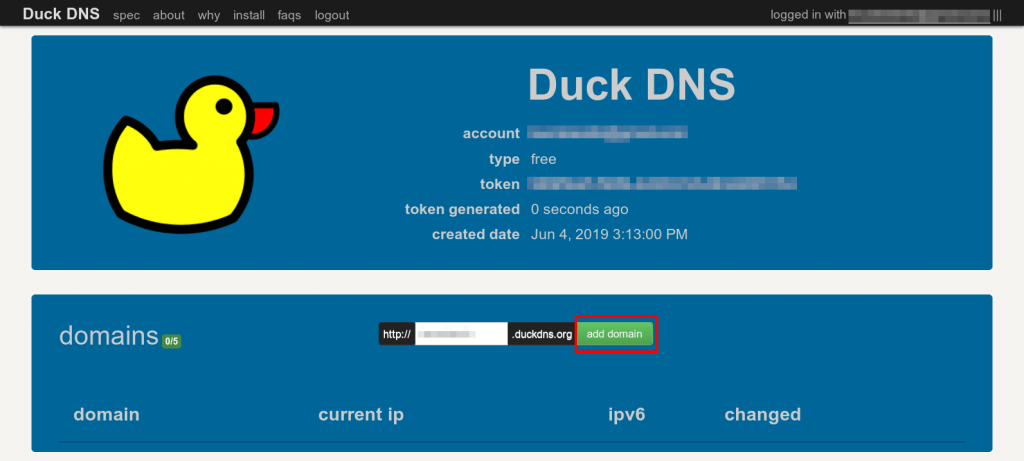Click the add domain button
Image resolution: width=1024 pixels, height=461 pixels.
click(615, 334)
